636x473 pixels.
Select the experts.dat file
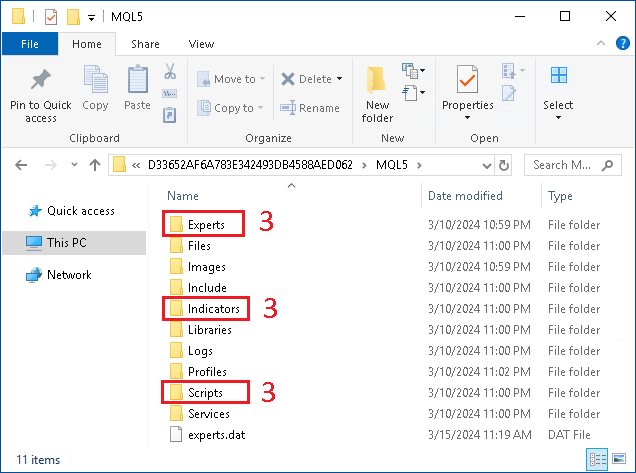click(208, 435)
